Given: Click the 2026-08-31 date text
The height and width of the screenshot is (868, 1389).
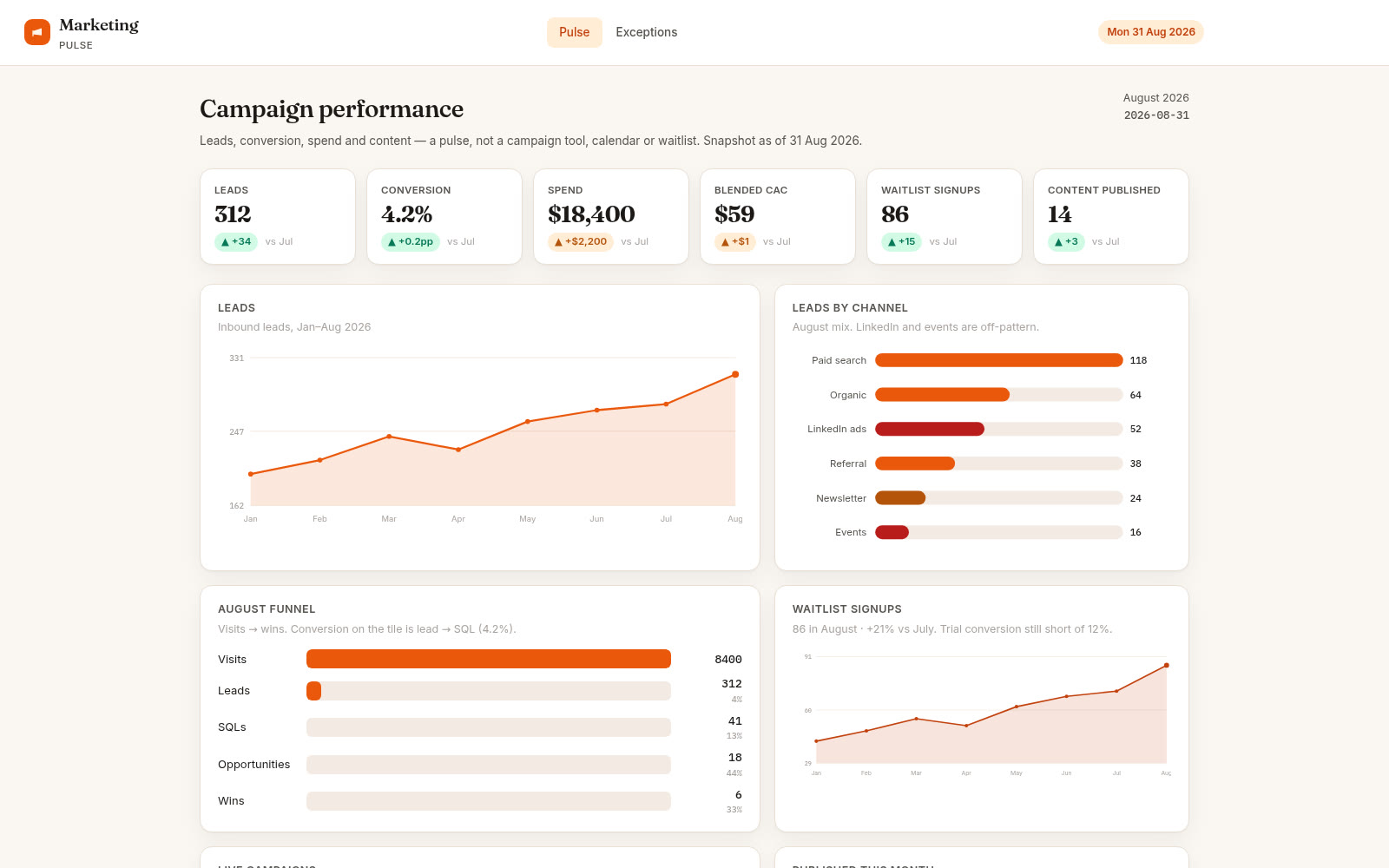Looking at the screenshot, I should 1156,115.
